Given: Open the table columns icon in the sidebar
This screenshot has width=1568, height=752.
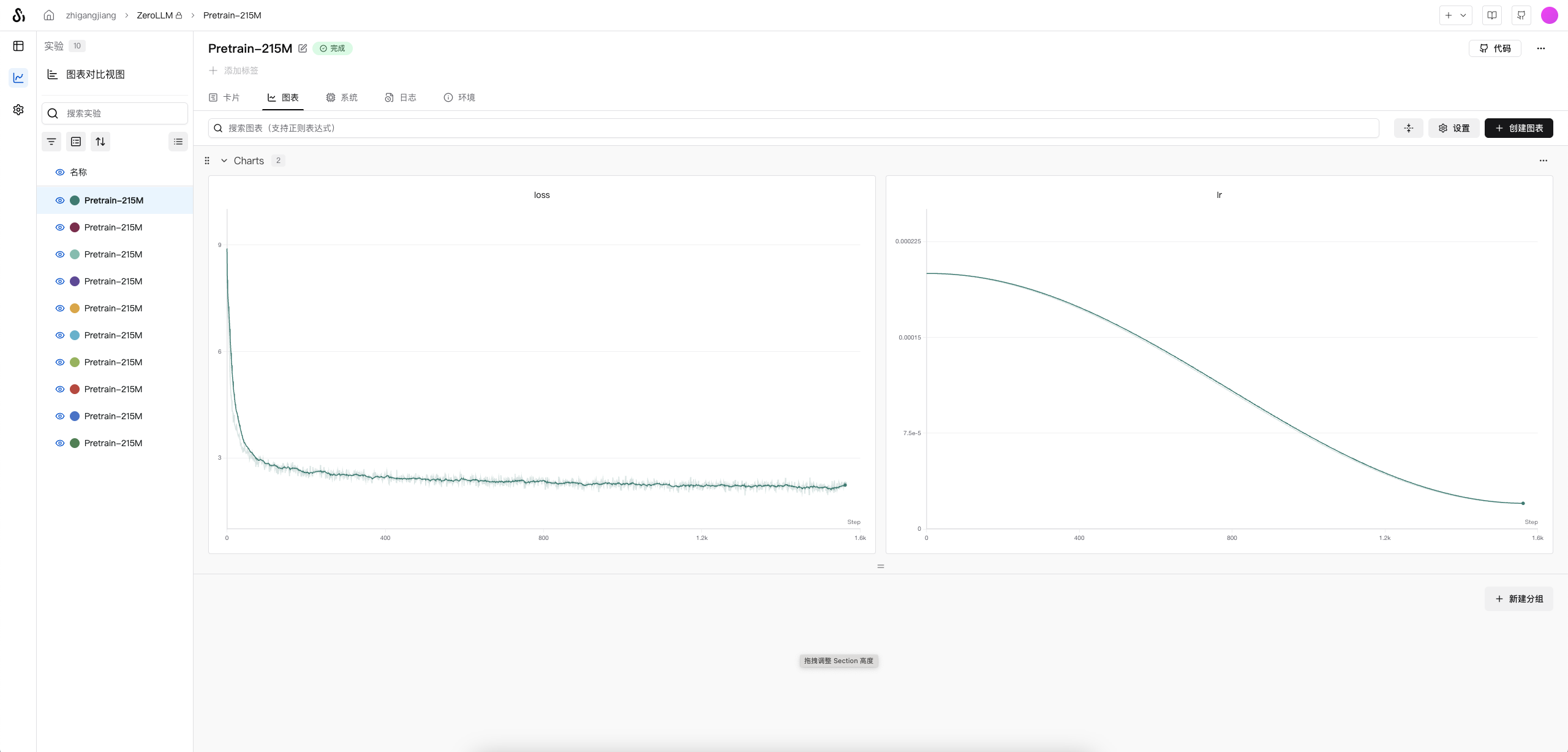Looking at the screenshot, I should [76, 142].
